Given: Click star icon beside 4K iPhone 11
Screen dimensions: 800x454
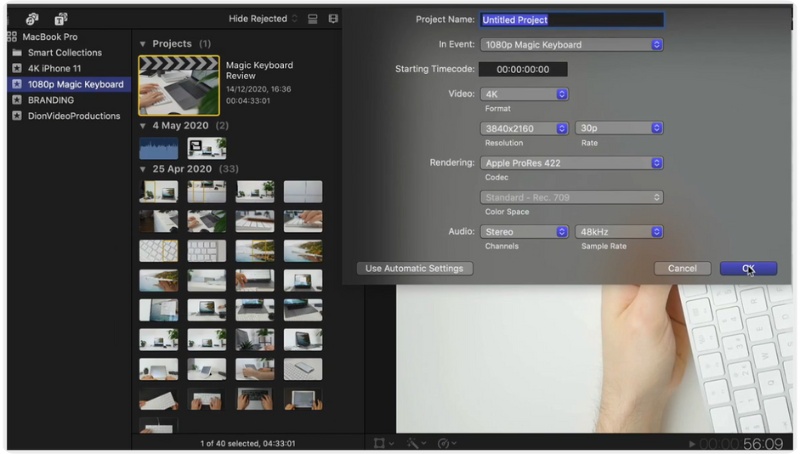Looking at the screenshot, I should [x=17, y=68].
